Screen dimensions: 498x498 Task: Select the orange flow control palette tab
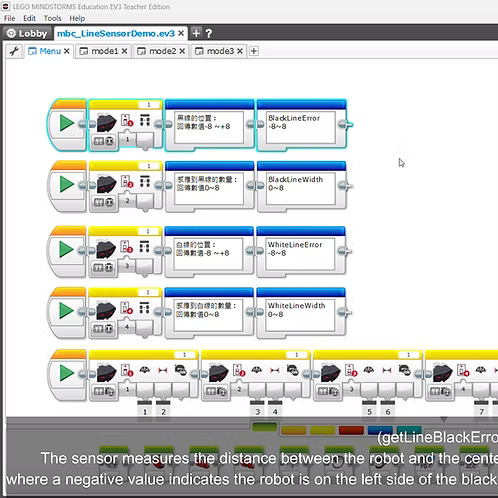293,430
